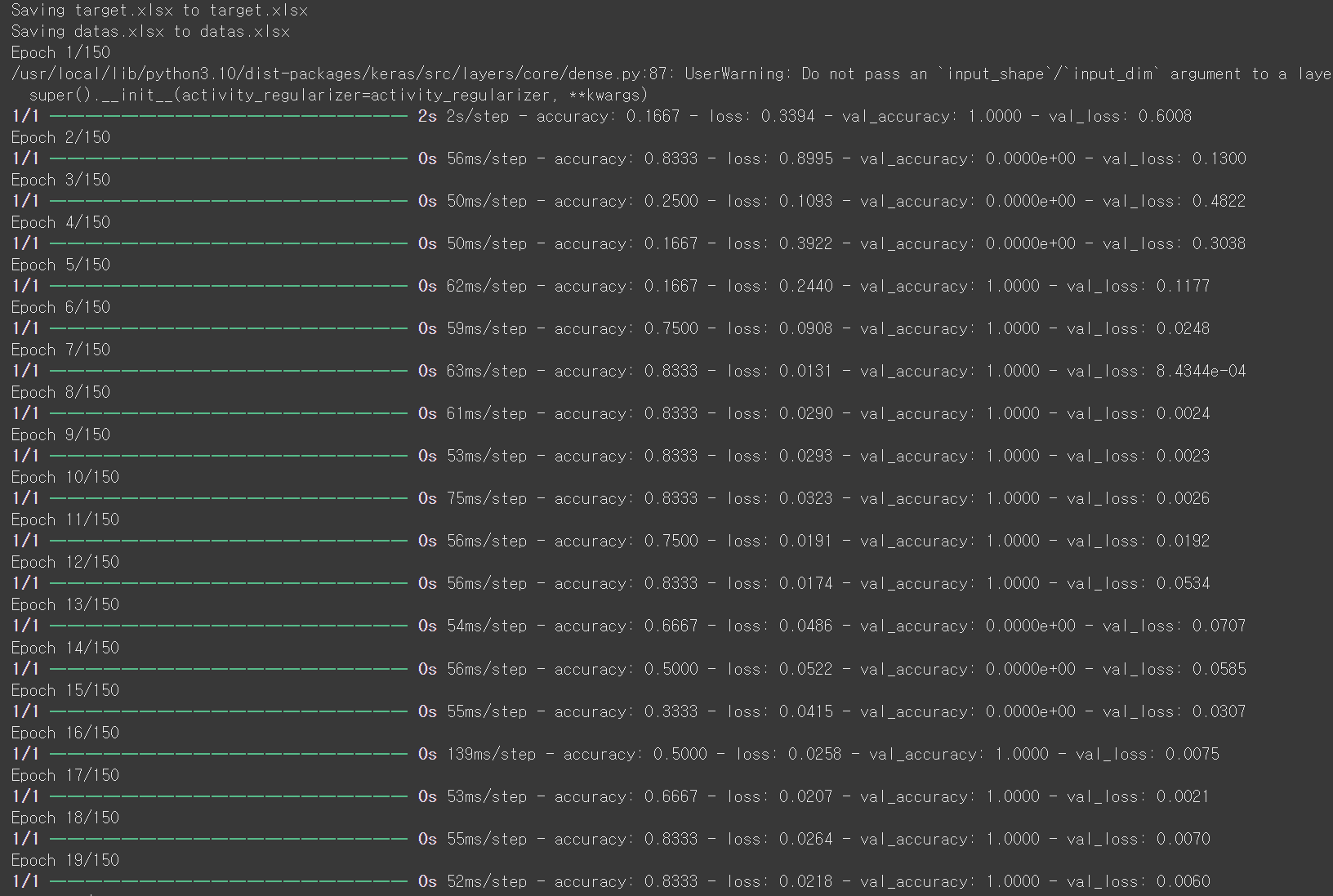Click the progress bar of the Epoch 10 result line
Image resolution: width=1333 pixels, height=896 pixels.
click(x=229, y=498)
